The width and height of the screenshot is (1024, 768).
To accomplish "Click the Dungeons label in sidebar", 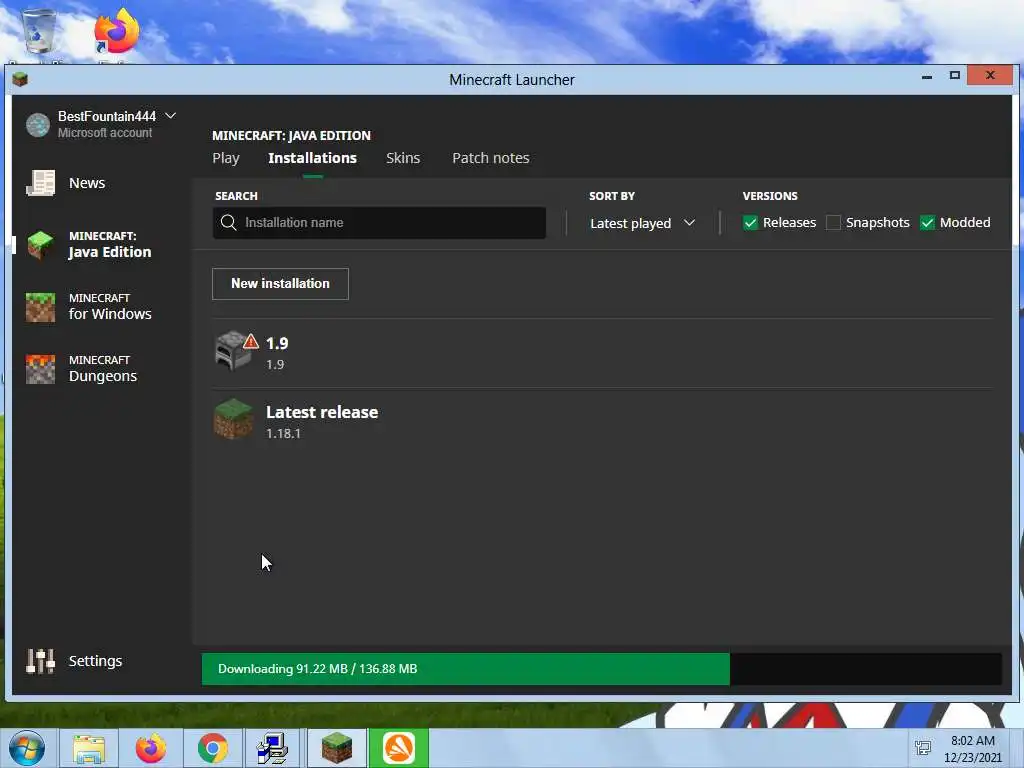I will tap(103, 376).
